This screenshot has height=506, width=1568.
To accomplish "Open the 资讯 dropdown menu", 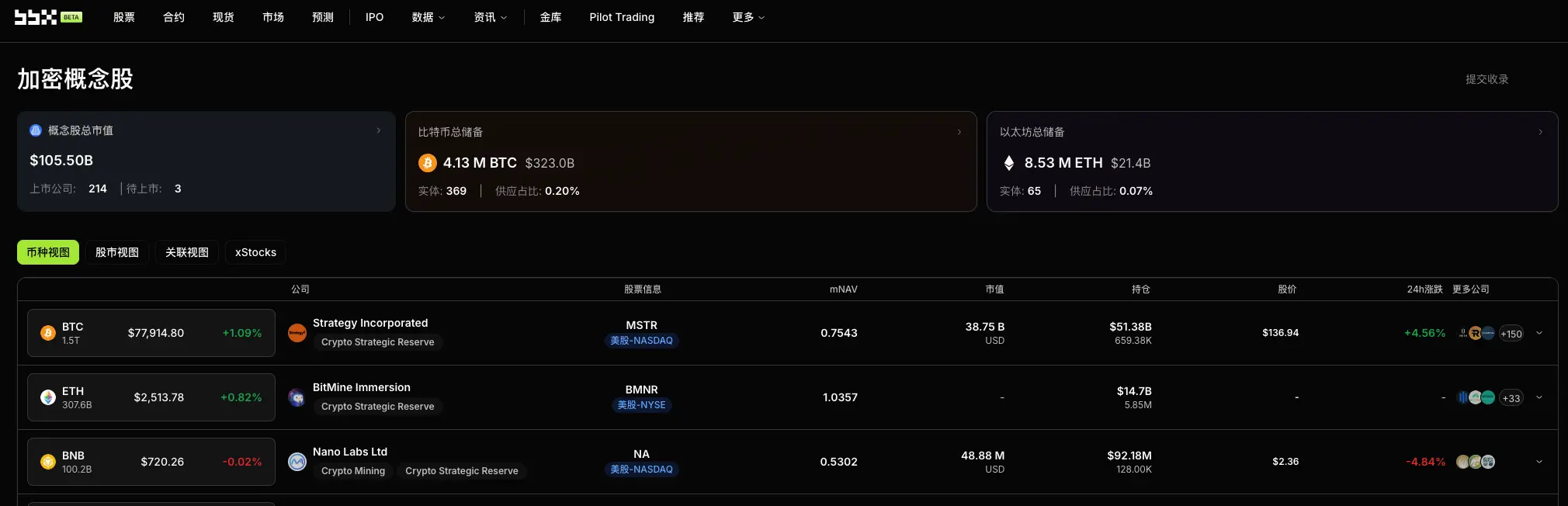I will [491, 17].
